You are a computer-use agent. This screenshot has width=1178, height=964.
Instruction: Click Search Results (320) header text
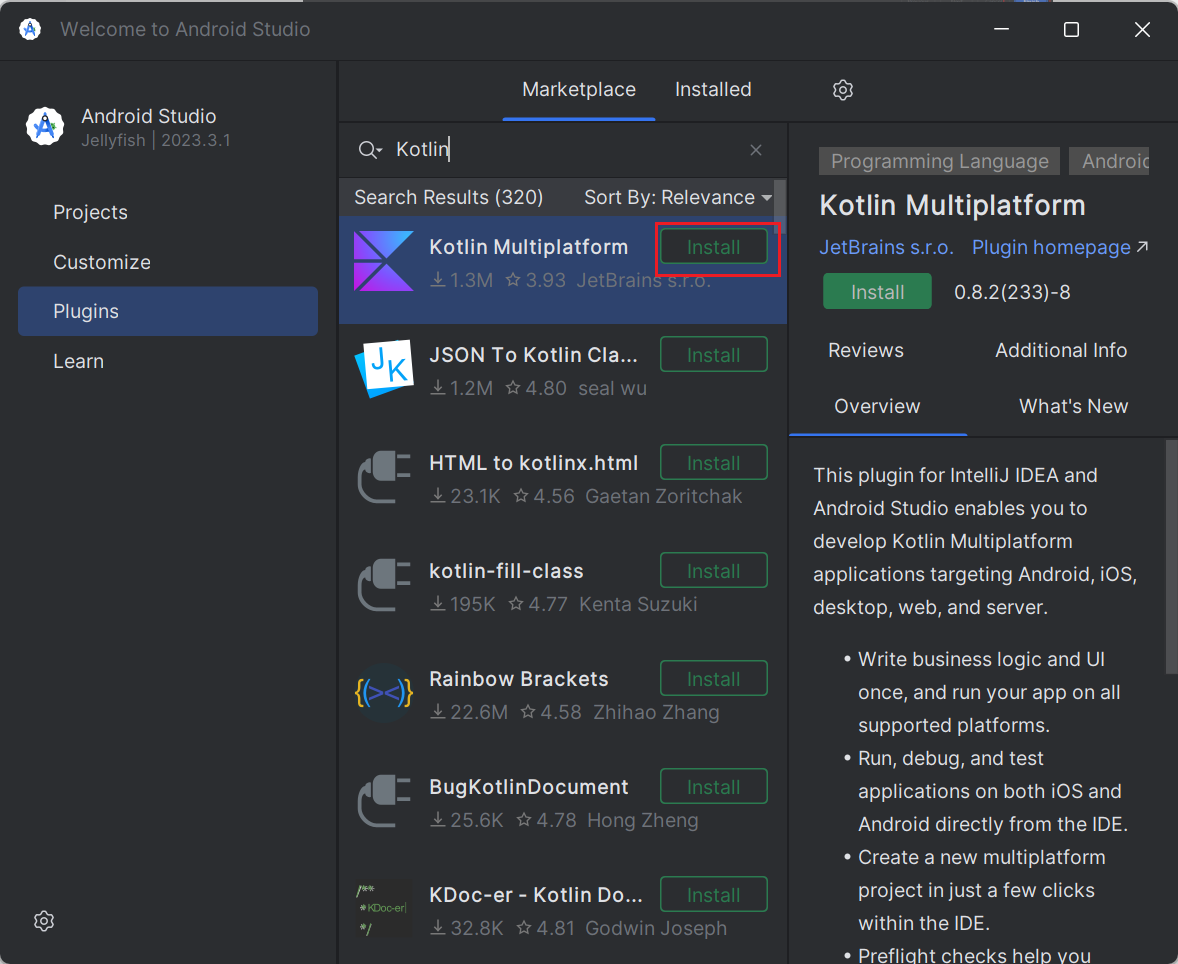tap(449, 197)
